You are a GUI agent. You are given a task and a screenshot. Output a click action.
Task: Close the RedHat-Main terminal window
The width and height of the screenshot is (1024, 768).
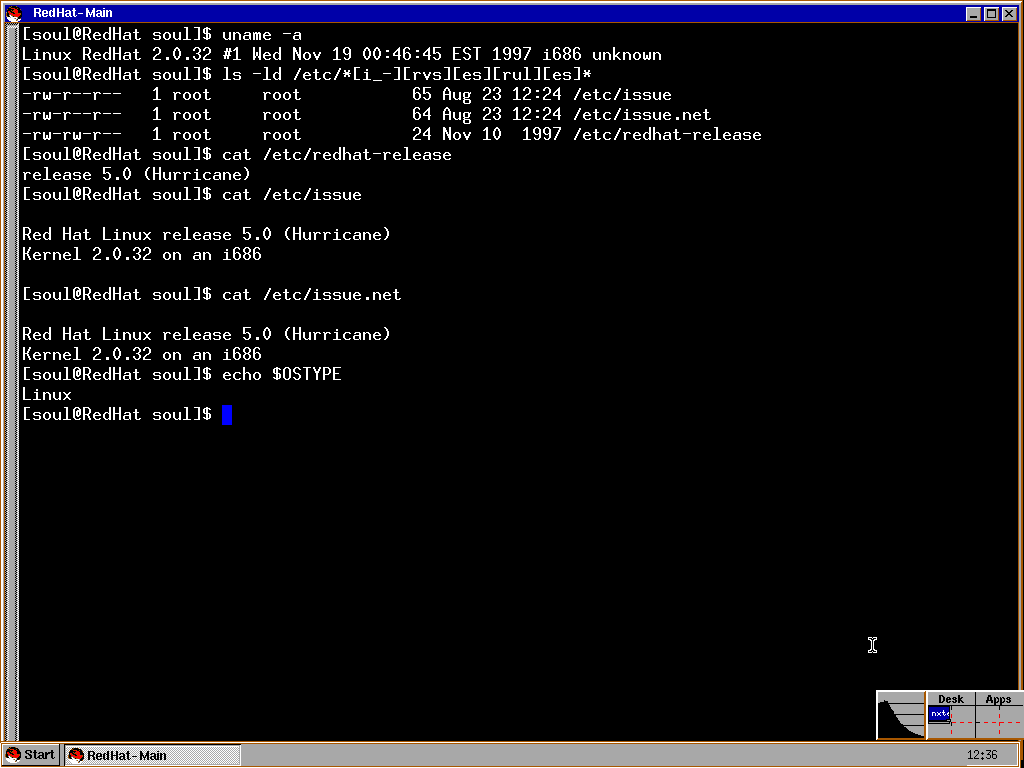click(1008, 14)
